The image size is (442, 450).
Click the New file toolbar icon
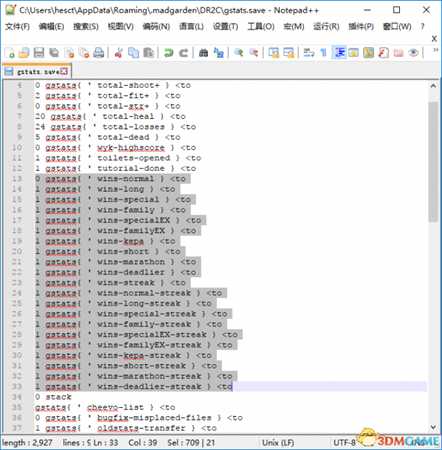(x=10, y=53)
